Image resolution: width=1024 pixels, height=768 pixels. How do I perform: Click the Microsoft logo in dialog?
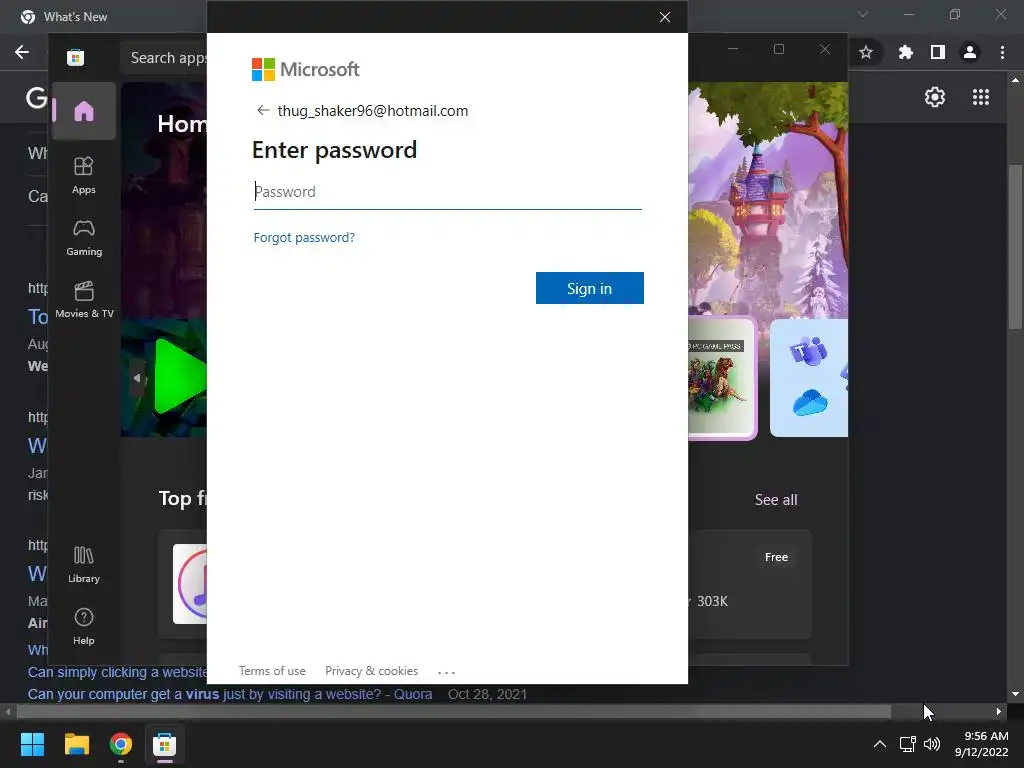pos(306,69)
